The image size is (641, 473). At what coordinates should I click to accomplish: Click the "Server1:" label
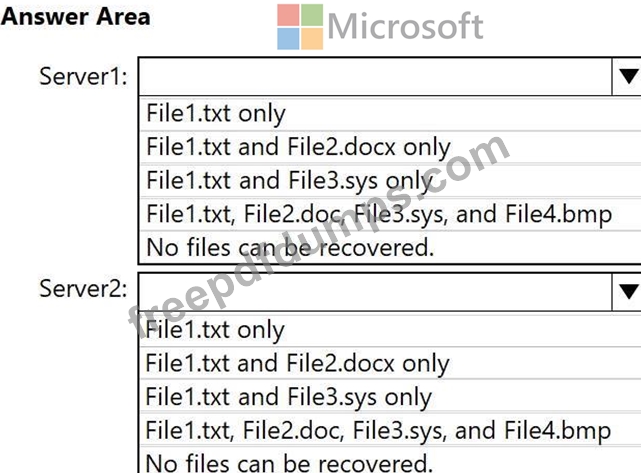click(83, 76)
